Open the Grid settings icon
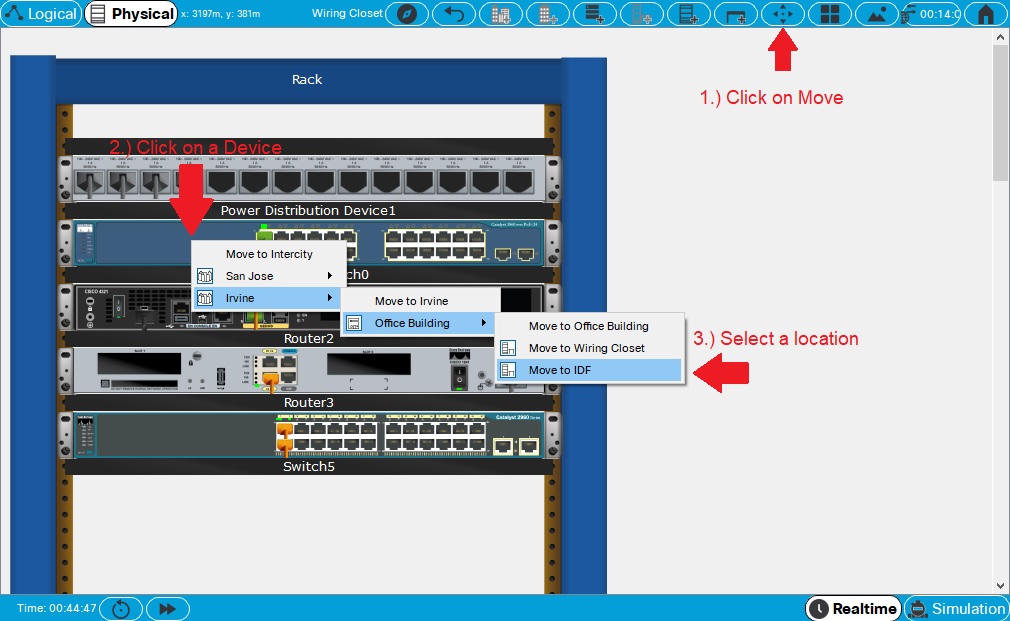Image resolution: width=1010 pixels, height=621 pixels. [x=829, y=14]
